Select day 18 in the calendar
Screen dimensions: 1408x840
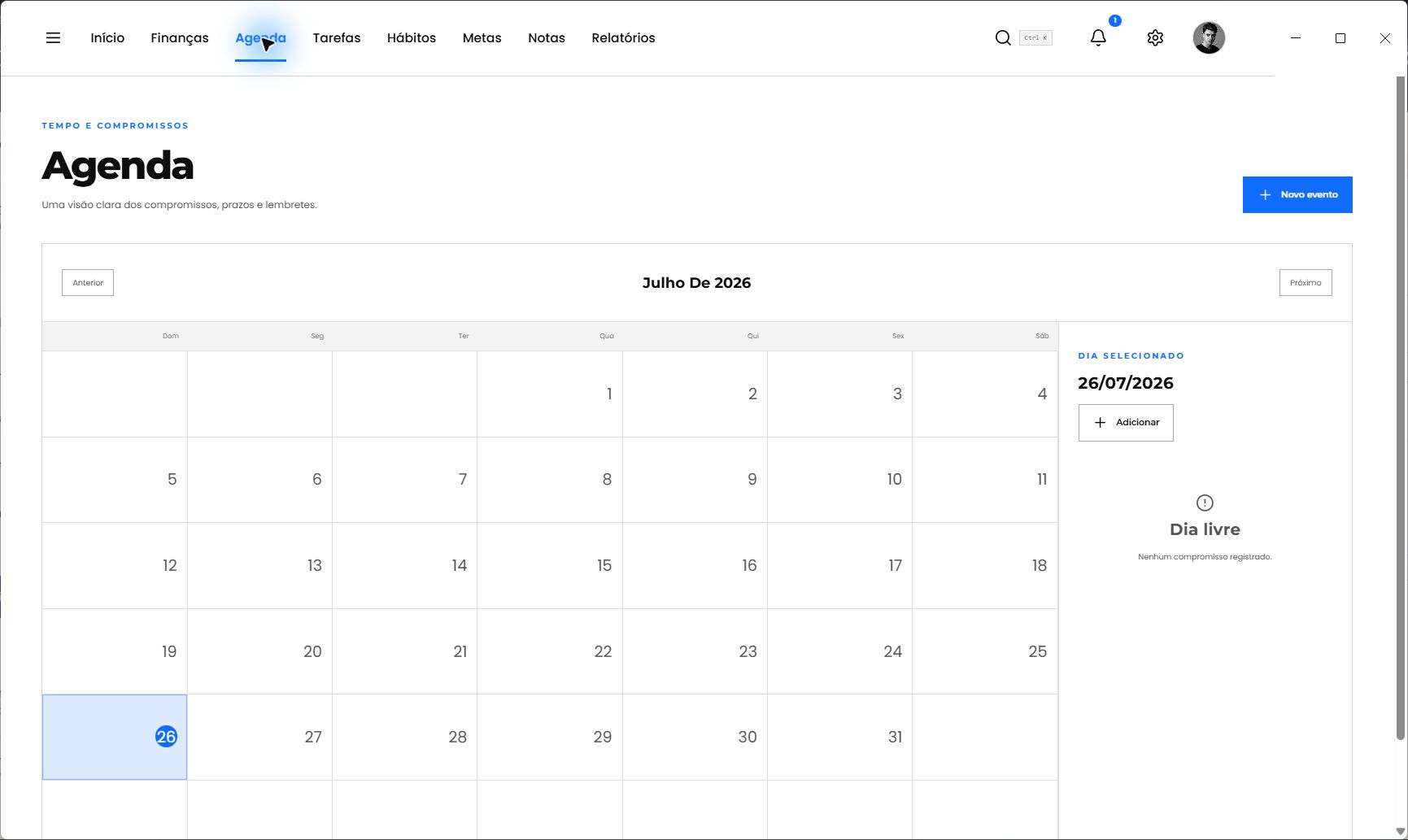(x=985, y=565)
